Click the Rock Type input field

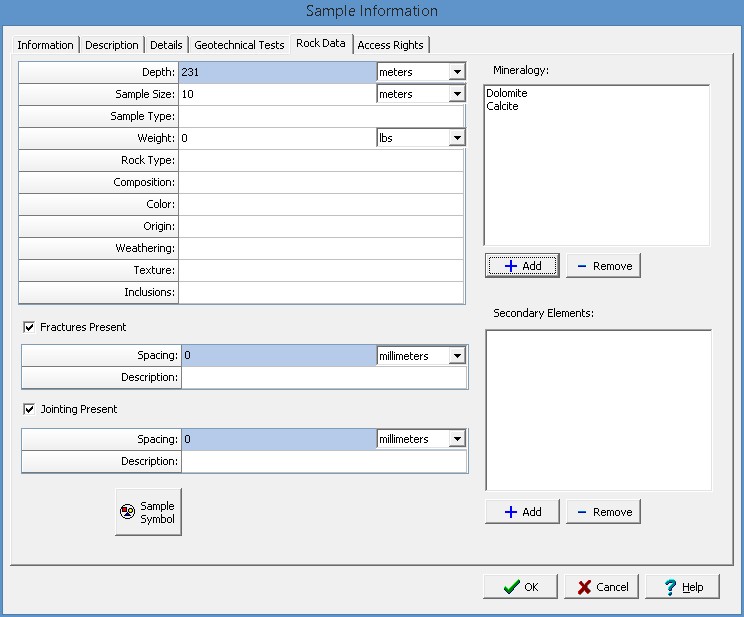tap(320, 160)
